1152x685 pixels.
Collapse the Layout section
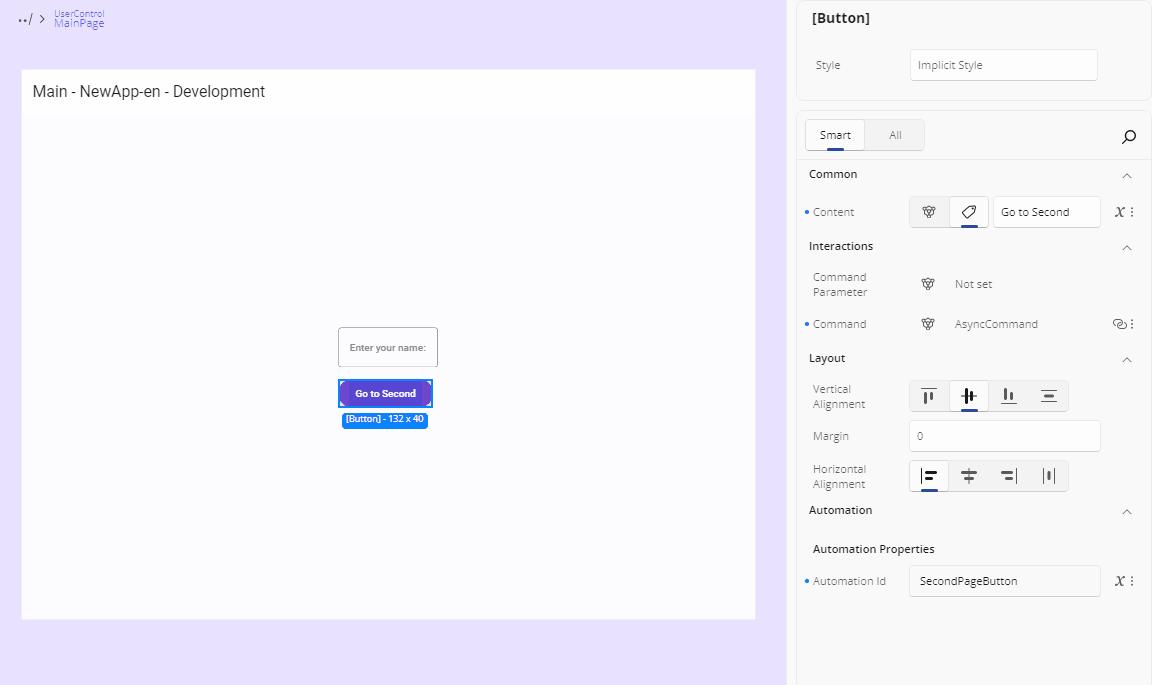[1127, 358]
